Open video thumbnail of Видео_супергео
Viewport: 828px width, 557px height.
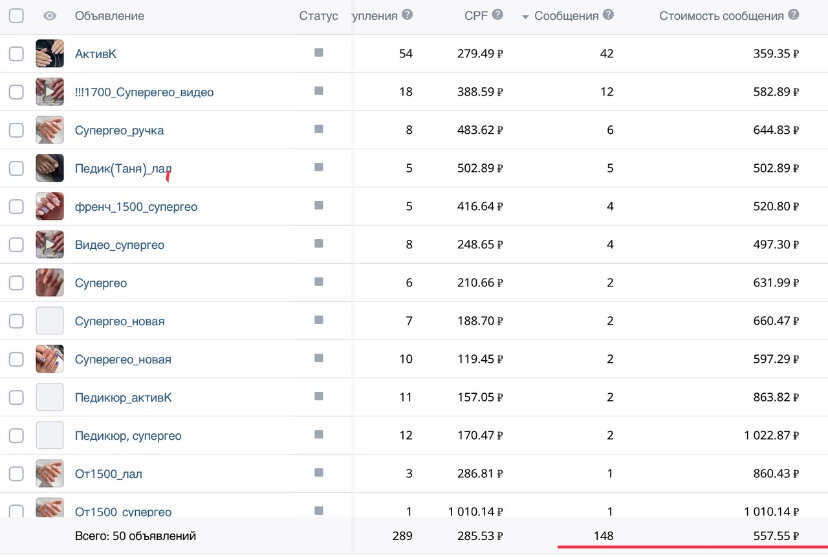(50, 244)
